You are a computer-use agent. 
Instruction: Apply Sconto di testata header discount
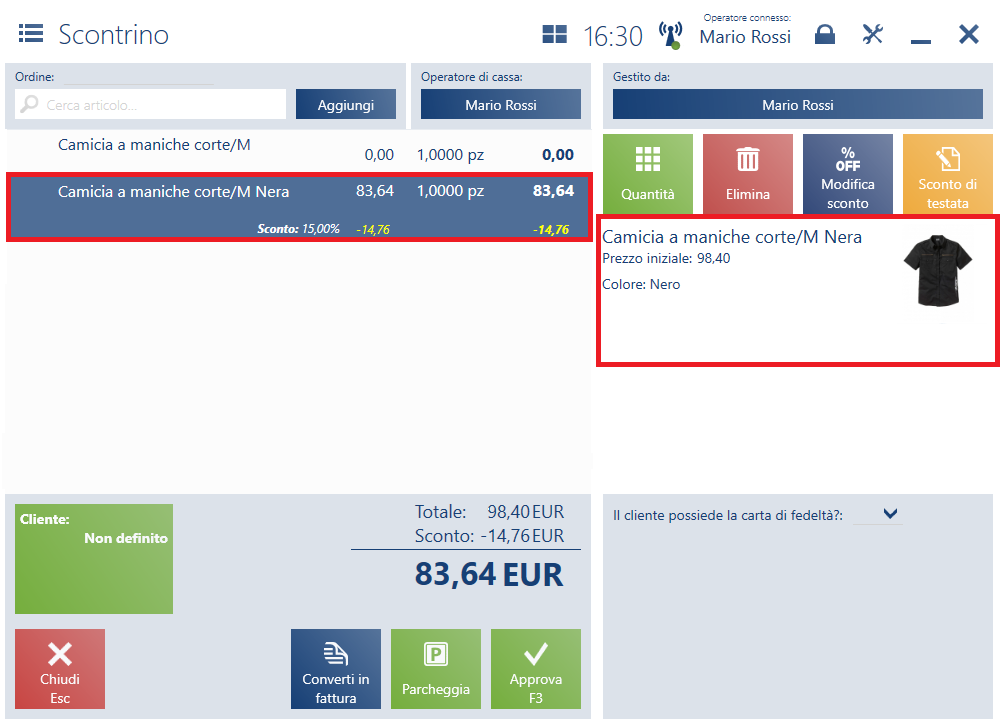pyautogui.click(x=947, y=174)
